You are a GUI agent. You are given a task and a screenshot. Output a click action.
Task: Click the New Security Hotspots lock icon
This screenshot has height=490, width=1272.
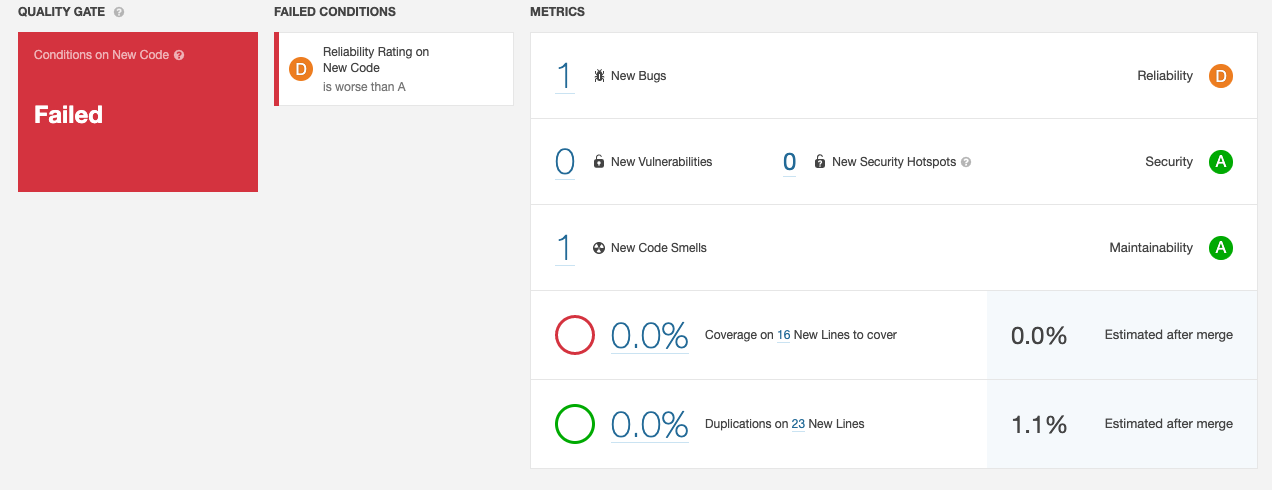point(820,162)
